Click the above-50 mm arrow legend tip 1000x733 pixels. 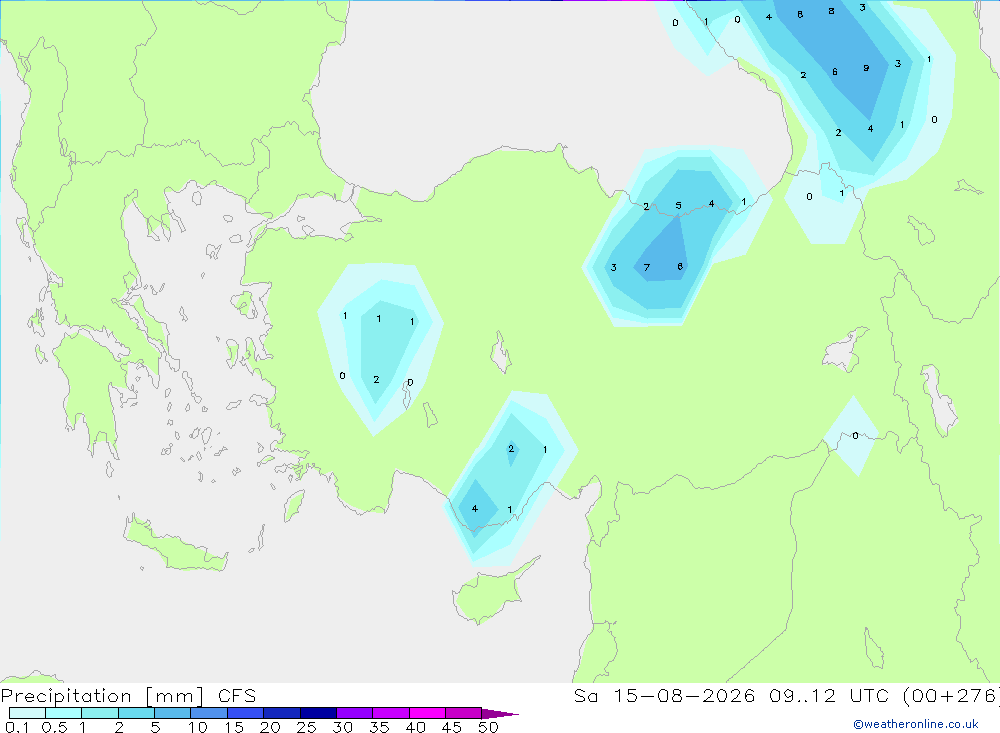500,714
